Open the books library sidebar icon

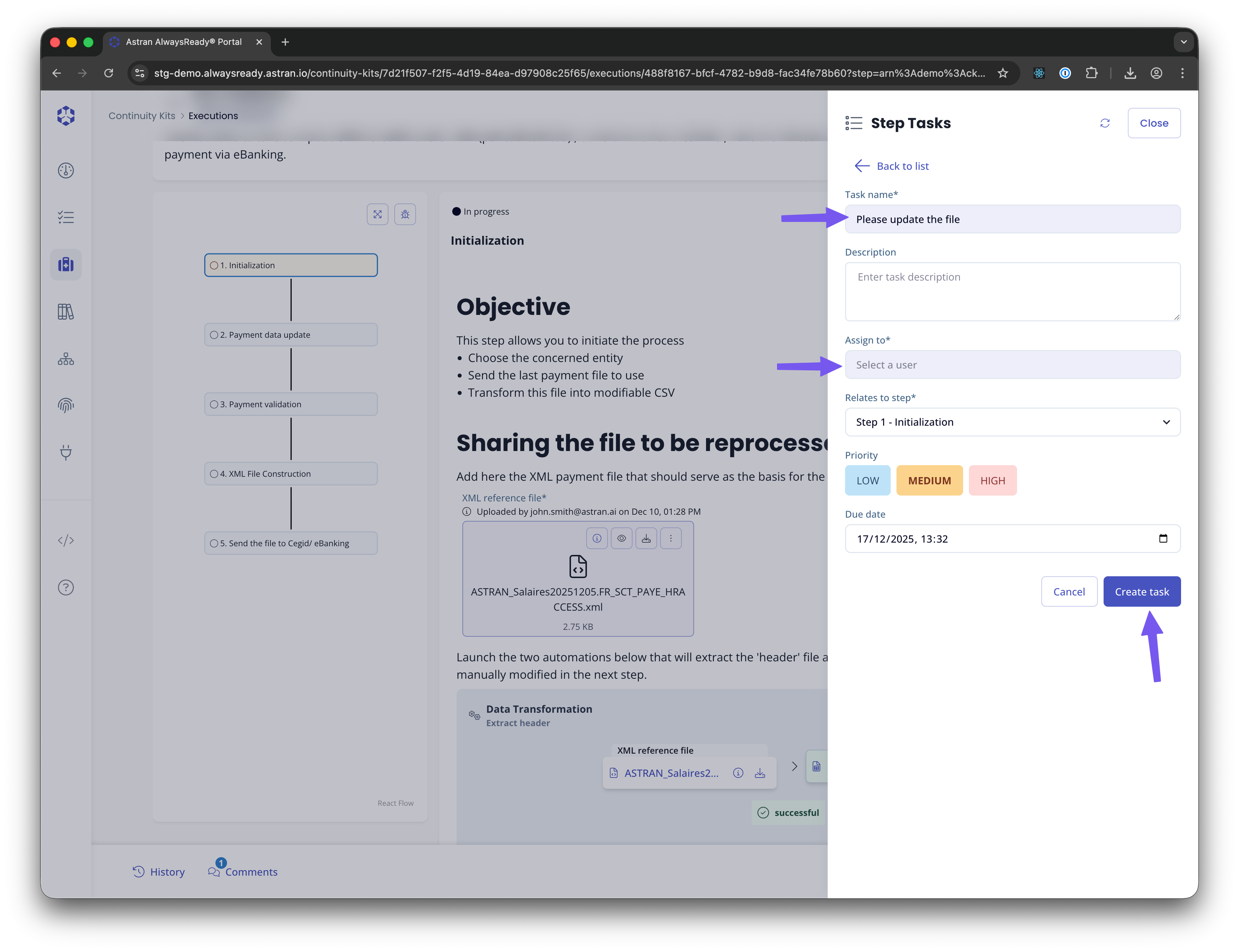[x=66, y=312]
